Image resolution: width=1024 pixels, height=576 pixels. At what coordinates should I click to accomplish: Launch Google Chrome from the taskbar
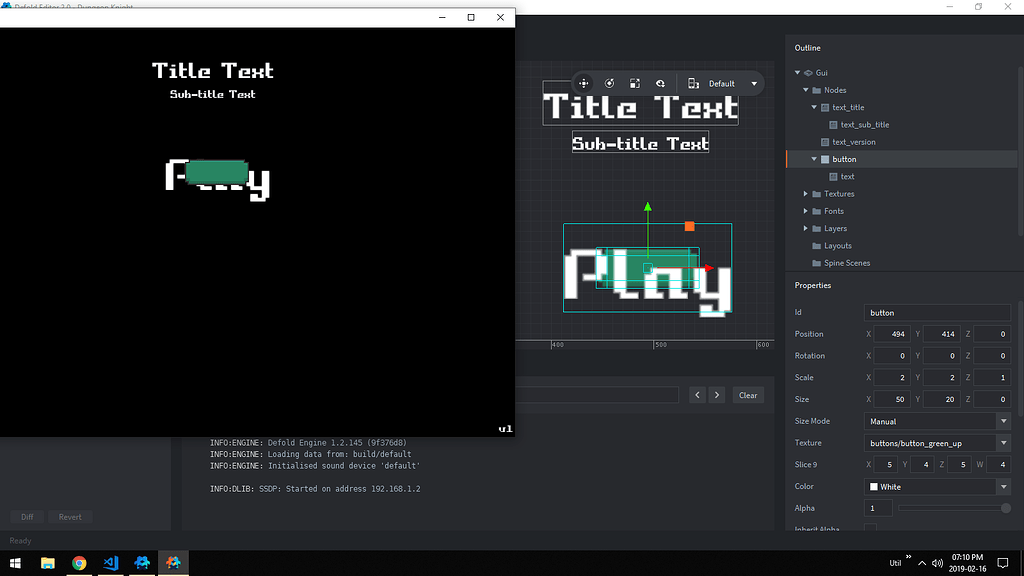coord(79,562)
